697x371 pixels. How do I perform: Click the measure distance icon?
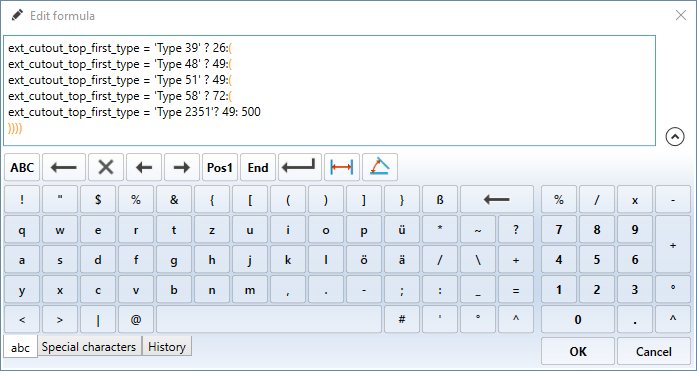tap(342, 167)
